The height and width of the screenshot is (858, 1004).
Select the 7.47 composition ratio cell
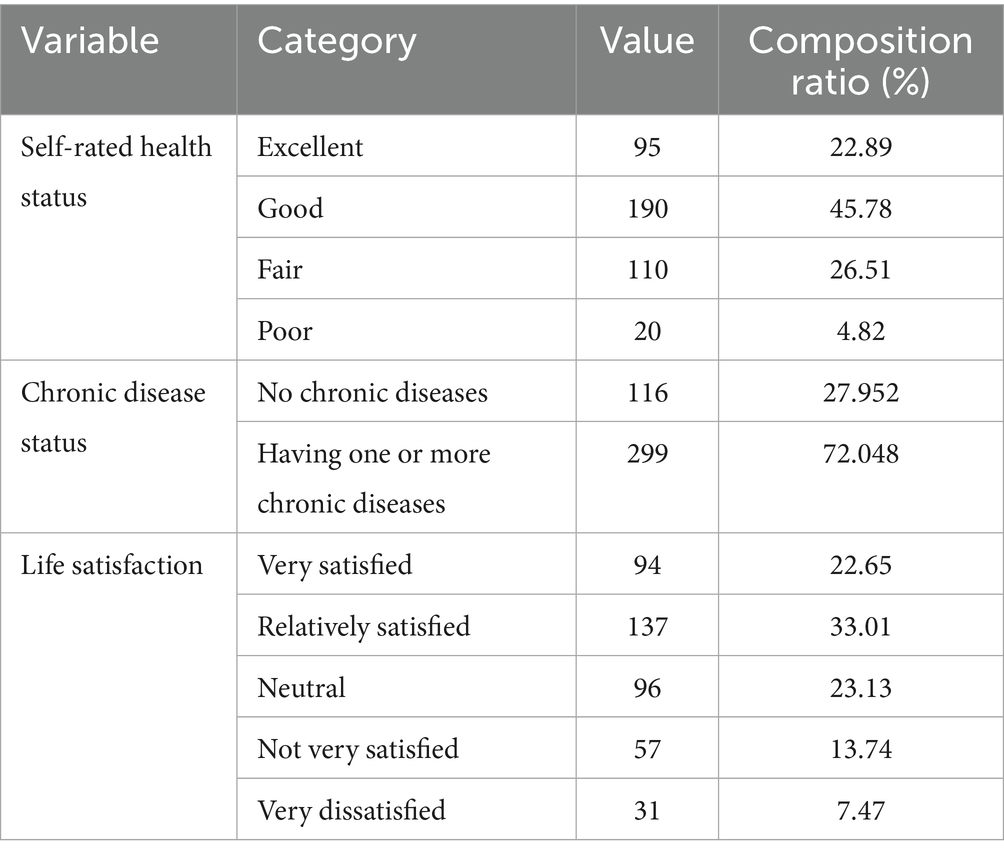pyautogui.click(x=860, y=809)
